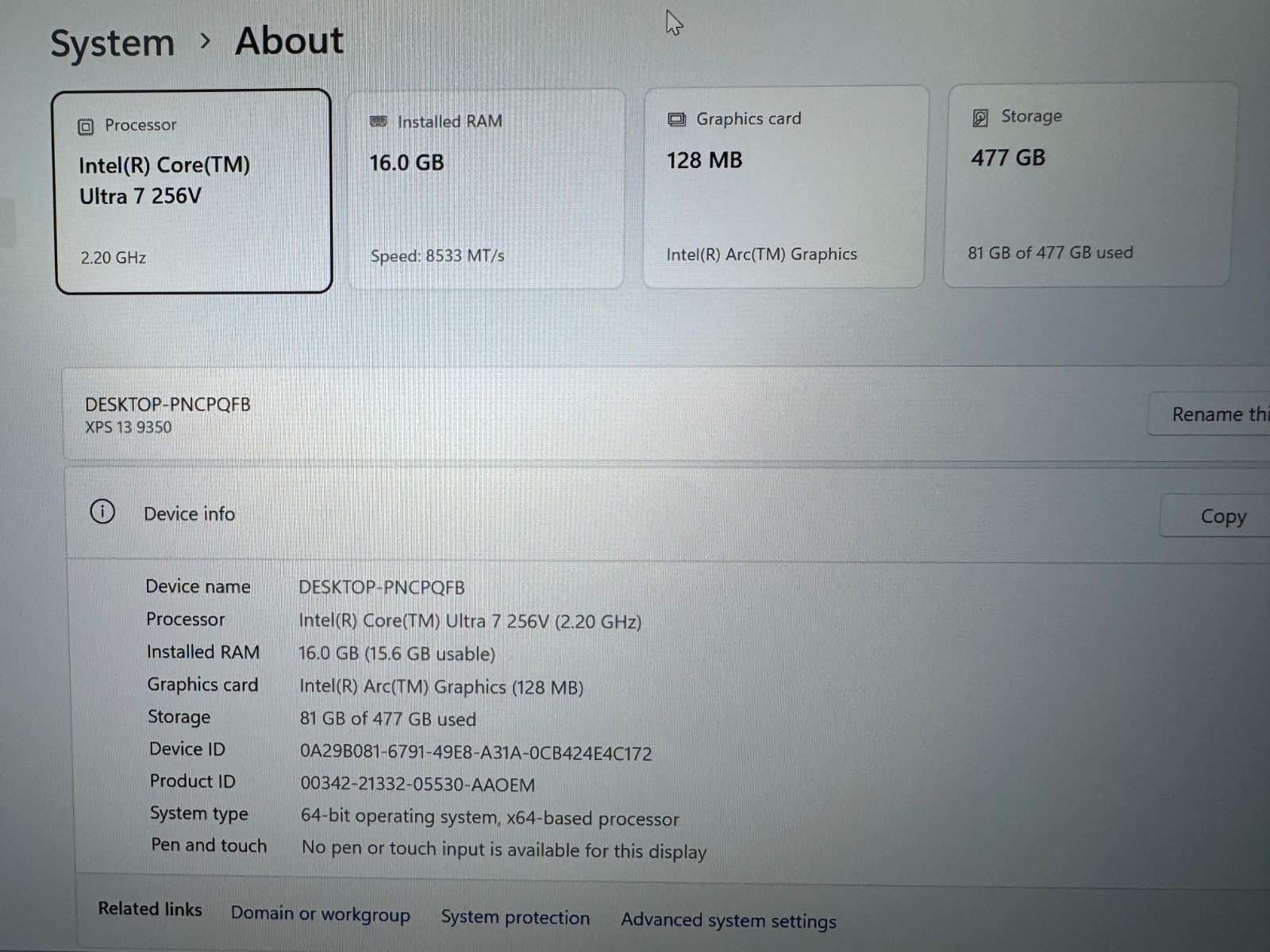Click DESKTOP-PNCPQFB name in the PC card
The image size is (1270, 952).
coord(167,405)
